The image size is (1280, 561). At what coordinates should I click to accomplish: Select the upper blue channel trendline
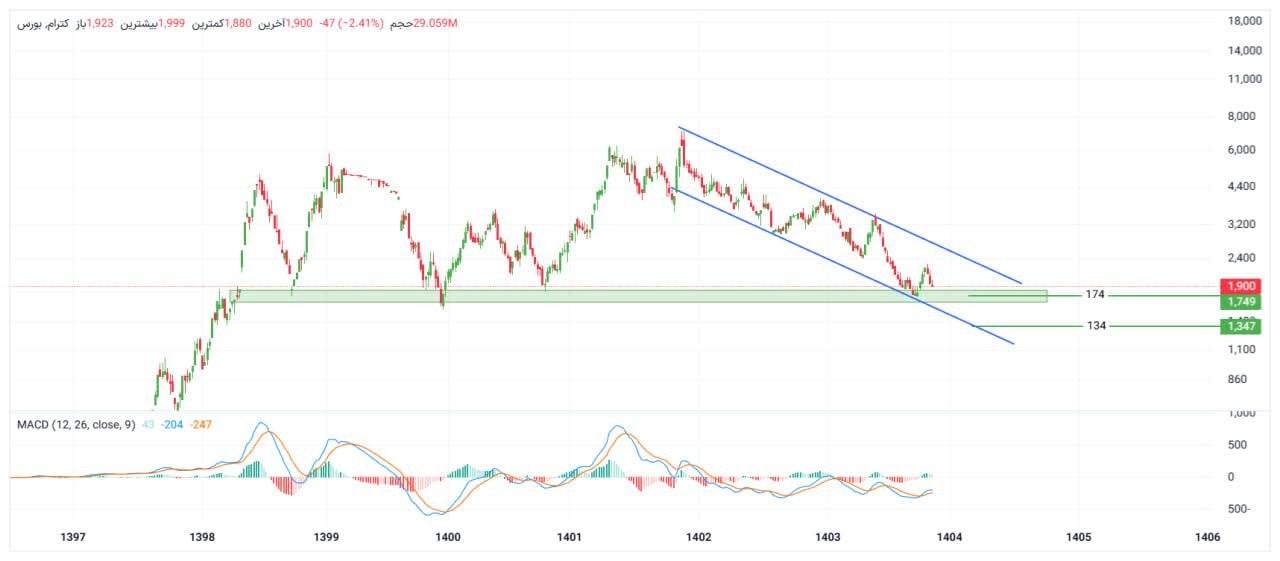pos(850,206)
